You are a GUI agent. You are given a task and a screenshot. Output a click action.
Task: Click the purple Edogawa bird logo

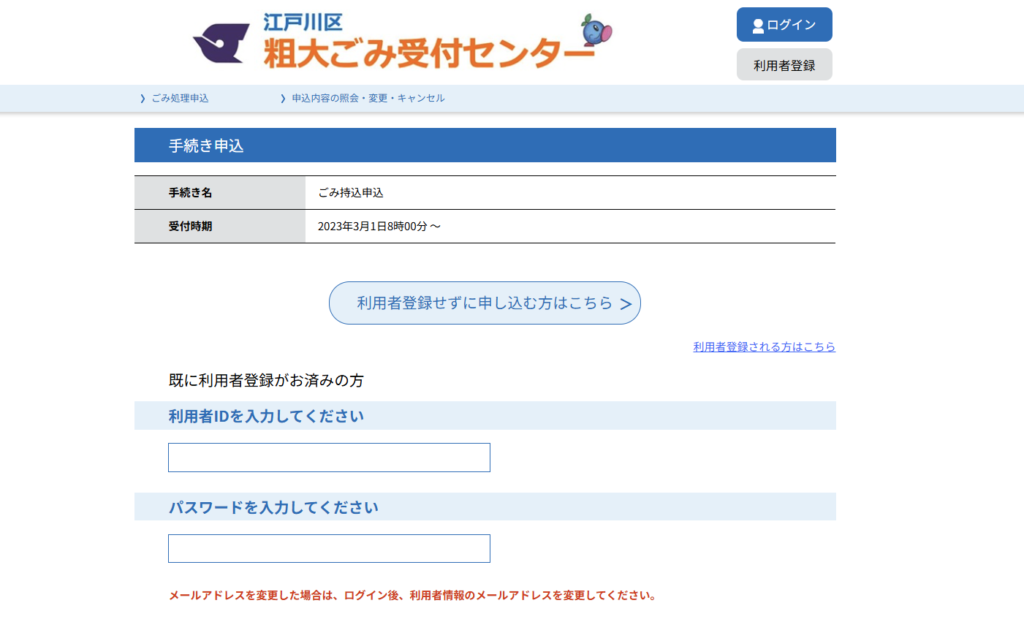coord(221,43)
